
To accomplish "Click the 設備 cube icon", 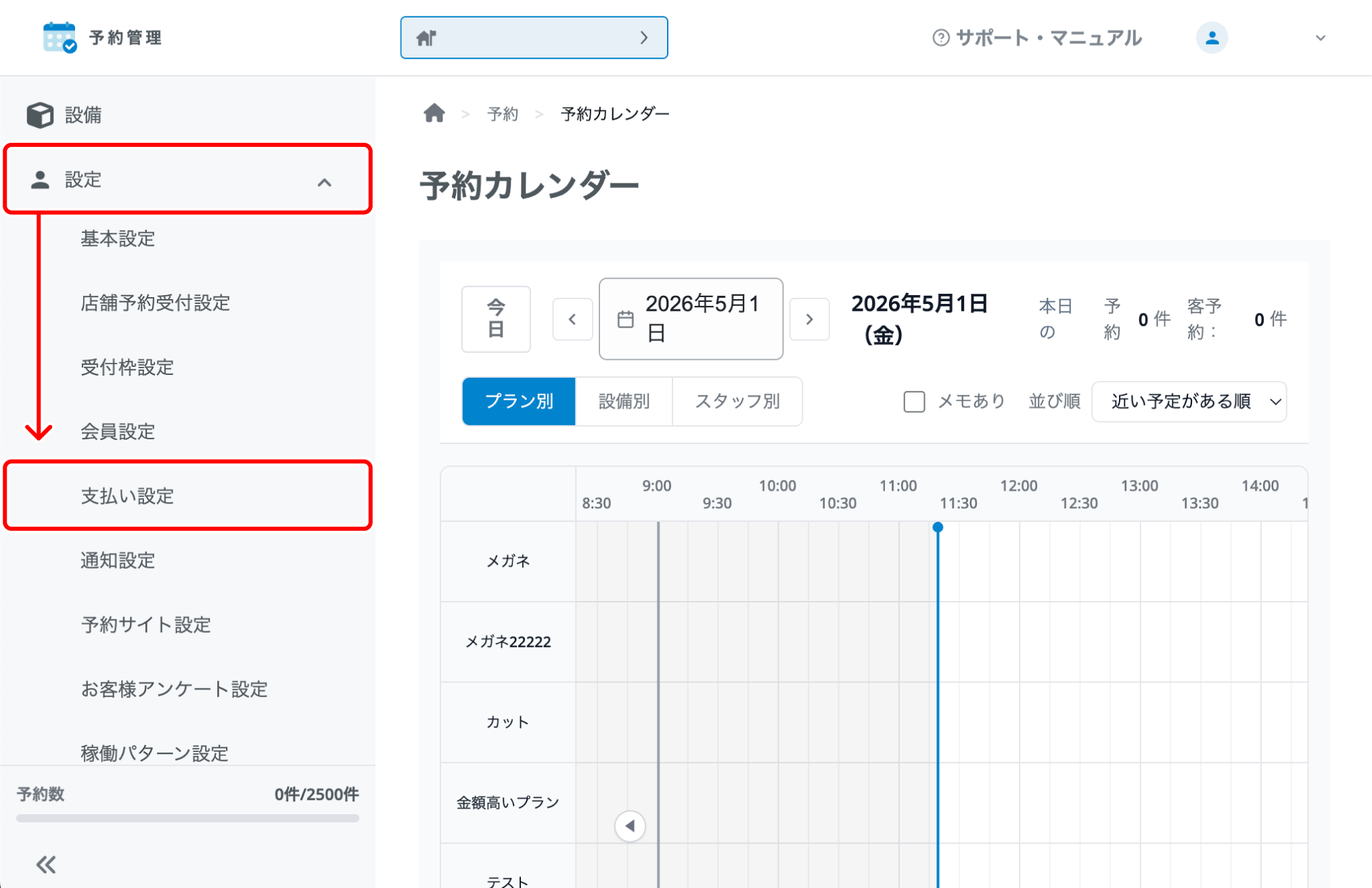I will point(40,114).
